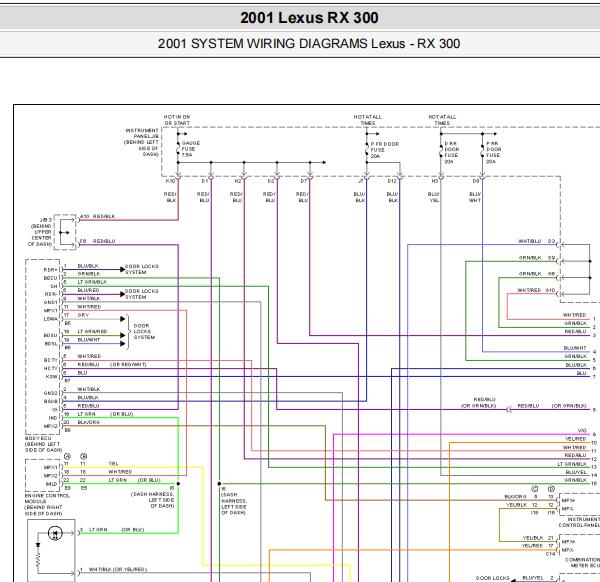Select the "K10" connector pin label

(170, 181)
